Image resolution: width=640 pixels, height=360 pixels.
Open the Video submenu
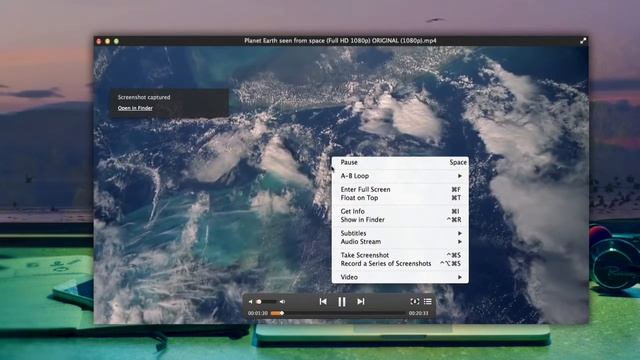coord(400,277)
